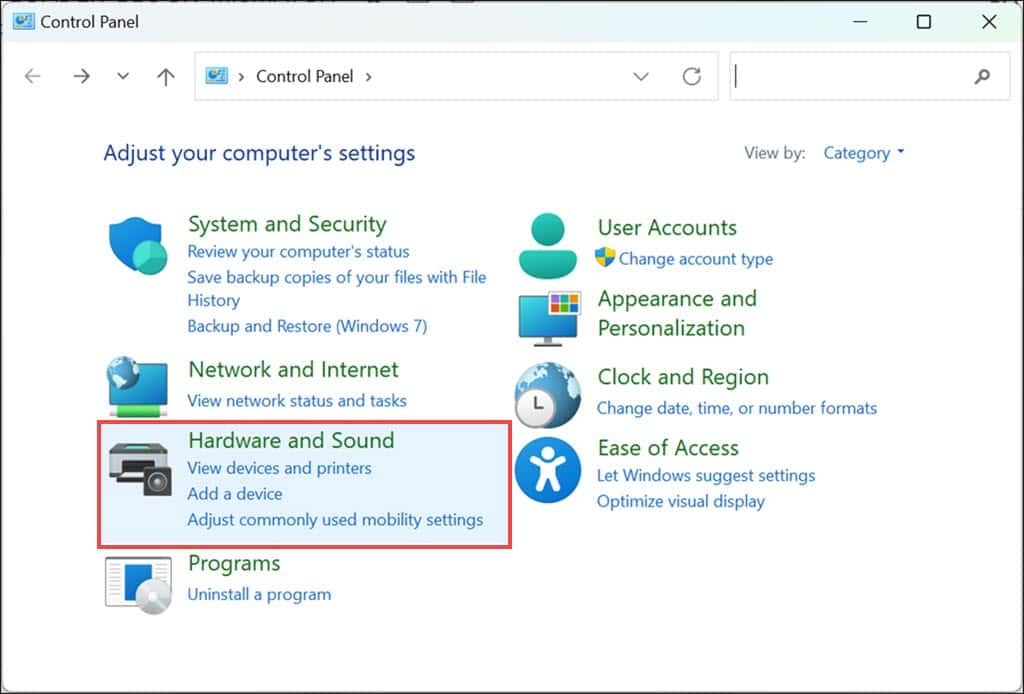Open Review your computer's status
The width and height of the screenshot is (1024, 694).
click(298, 251)
